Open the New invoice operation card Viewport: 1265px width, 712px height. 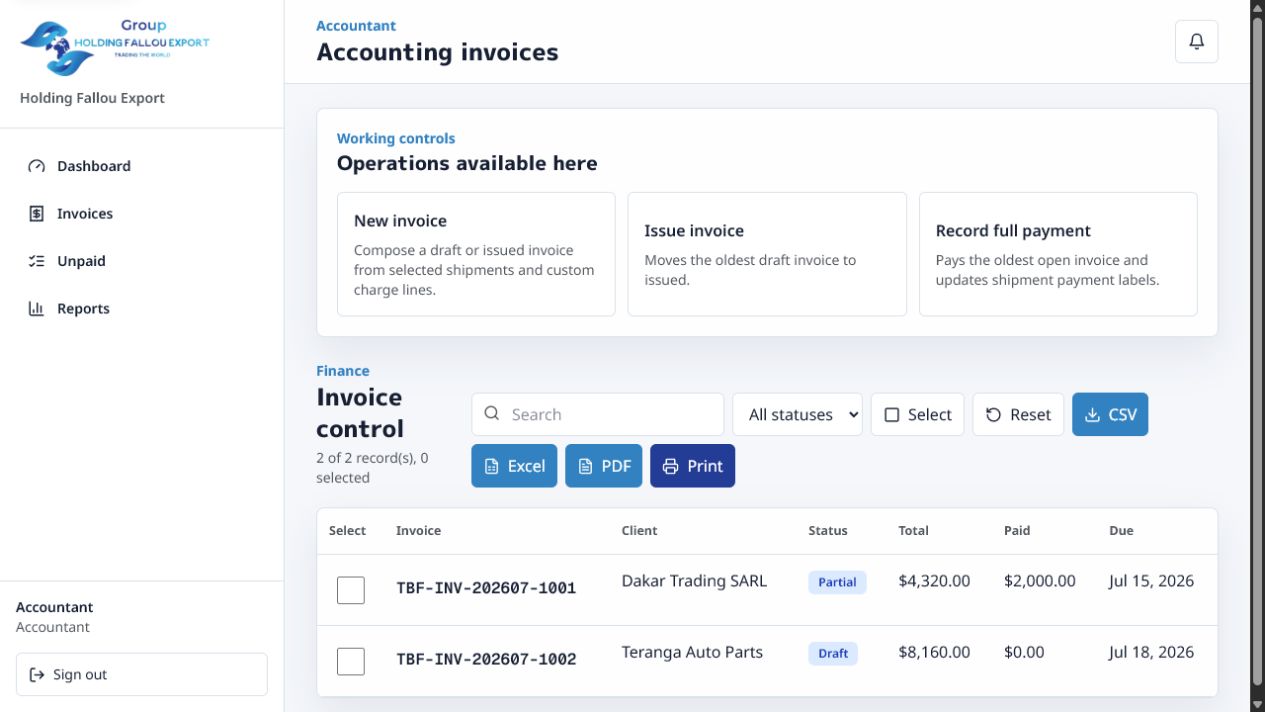pyautogui.click(x=476, y=254)
